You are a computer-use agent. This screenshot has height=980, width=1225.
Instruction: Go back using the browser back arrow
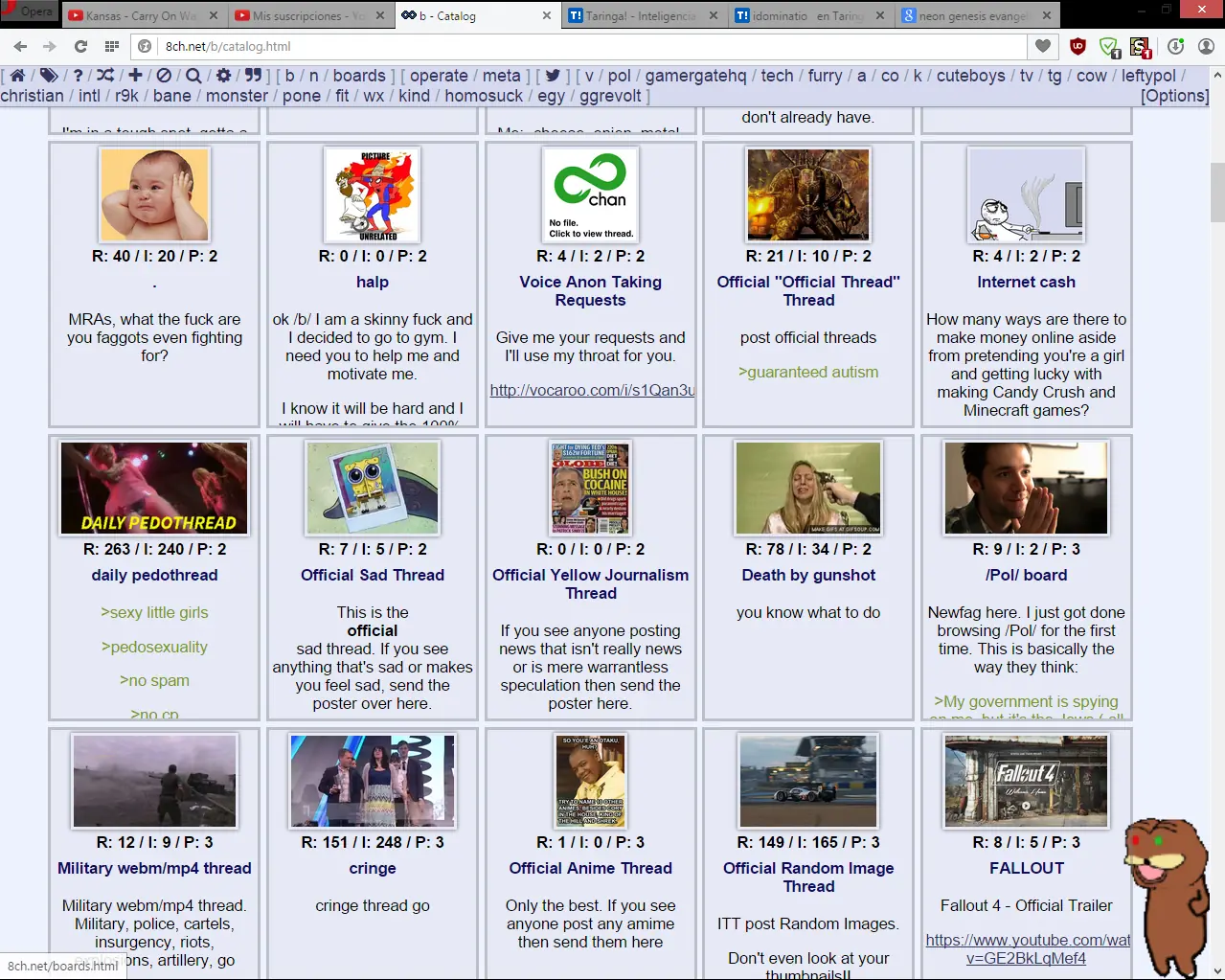(x=20, y=46)
